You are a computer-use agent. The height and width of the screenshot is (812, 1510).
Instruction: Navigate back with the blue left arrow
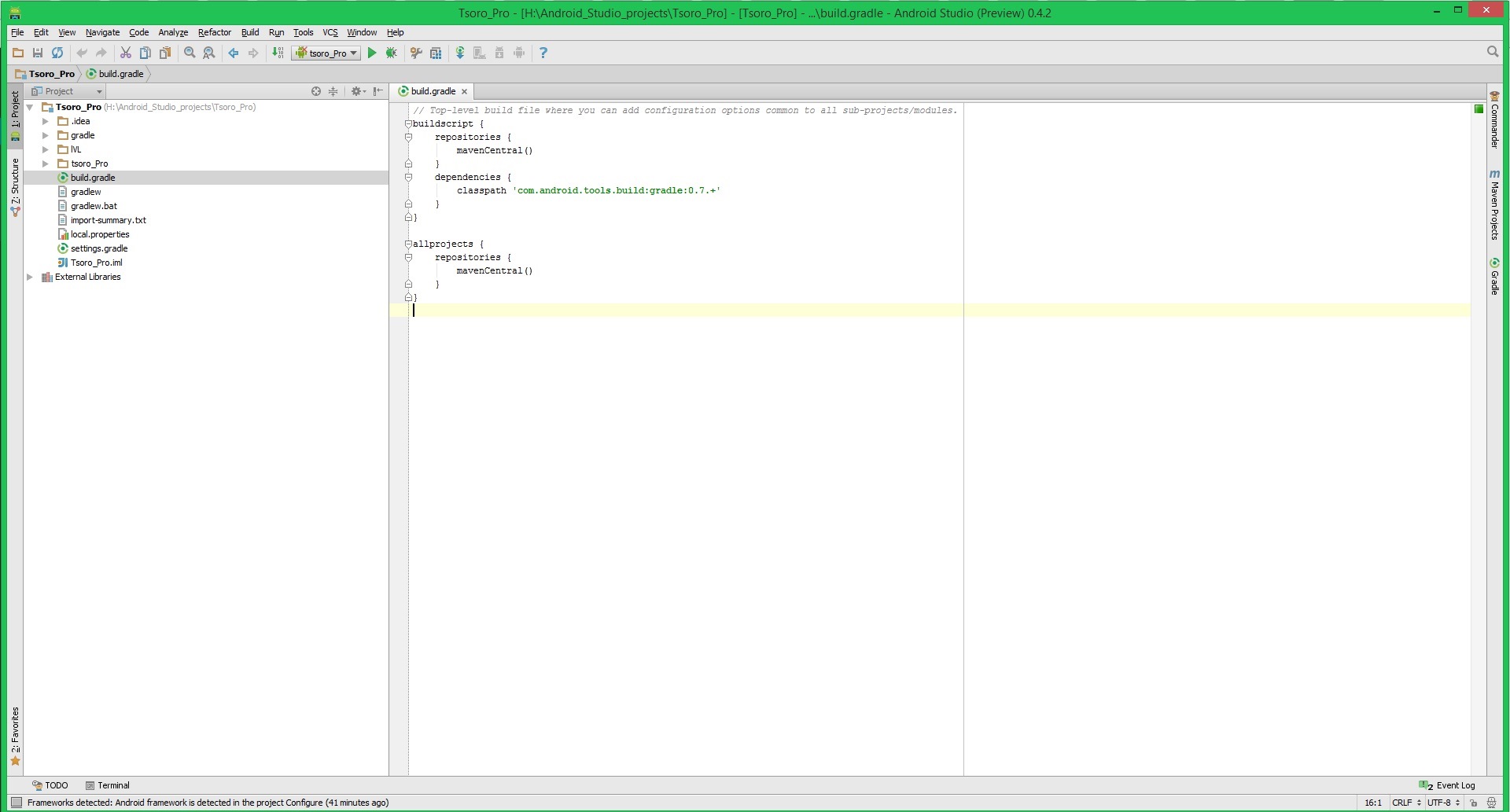(234, 53)
